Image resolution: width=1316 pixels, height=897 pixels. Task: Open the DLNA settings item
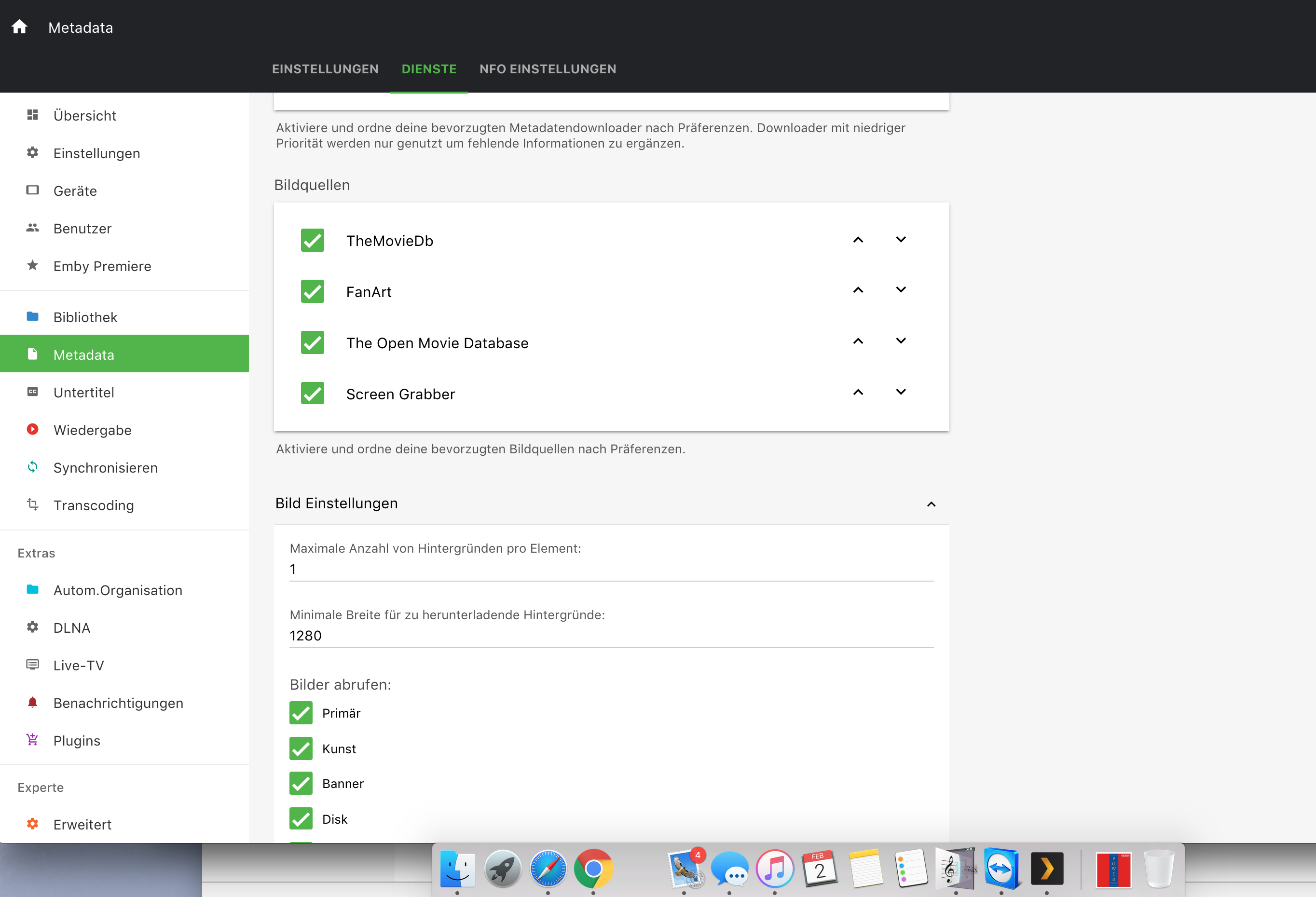point(124,627)
